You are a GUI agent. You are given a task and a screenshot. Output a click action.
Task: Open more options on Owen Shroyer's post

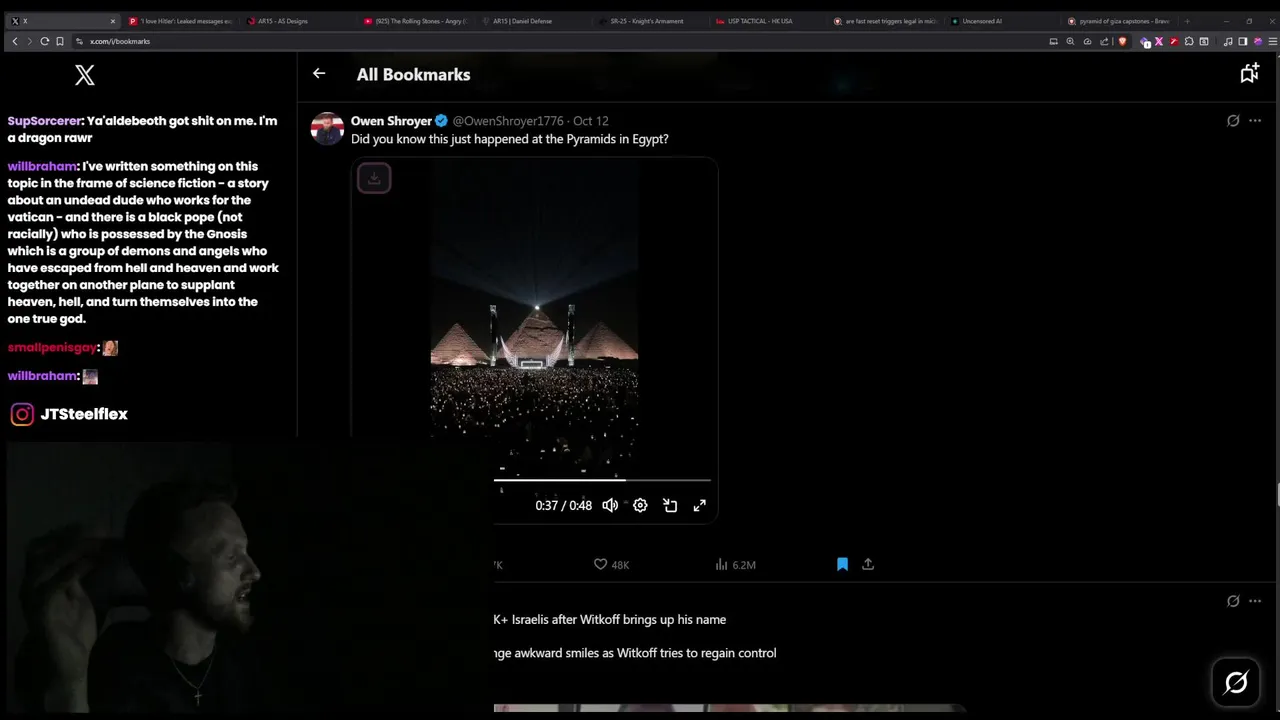click(1255, 121)
